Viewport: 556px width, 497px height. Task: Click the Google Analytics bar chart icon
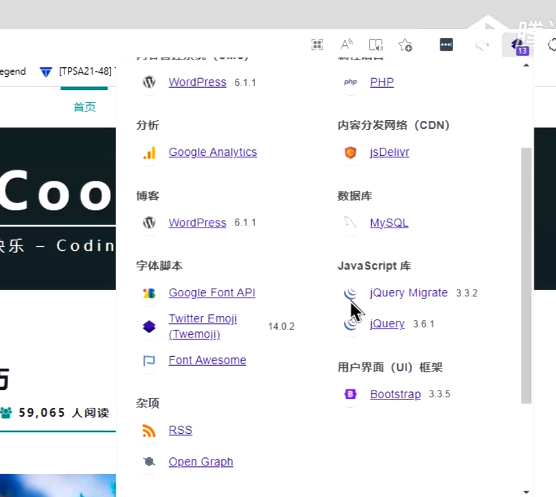(x=149, y=152)
